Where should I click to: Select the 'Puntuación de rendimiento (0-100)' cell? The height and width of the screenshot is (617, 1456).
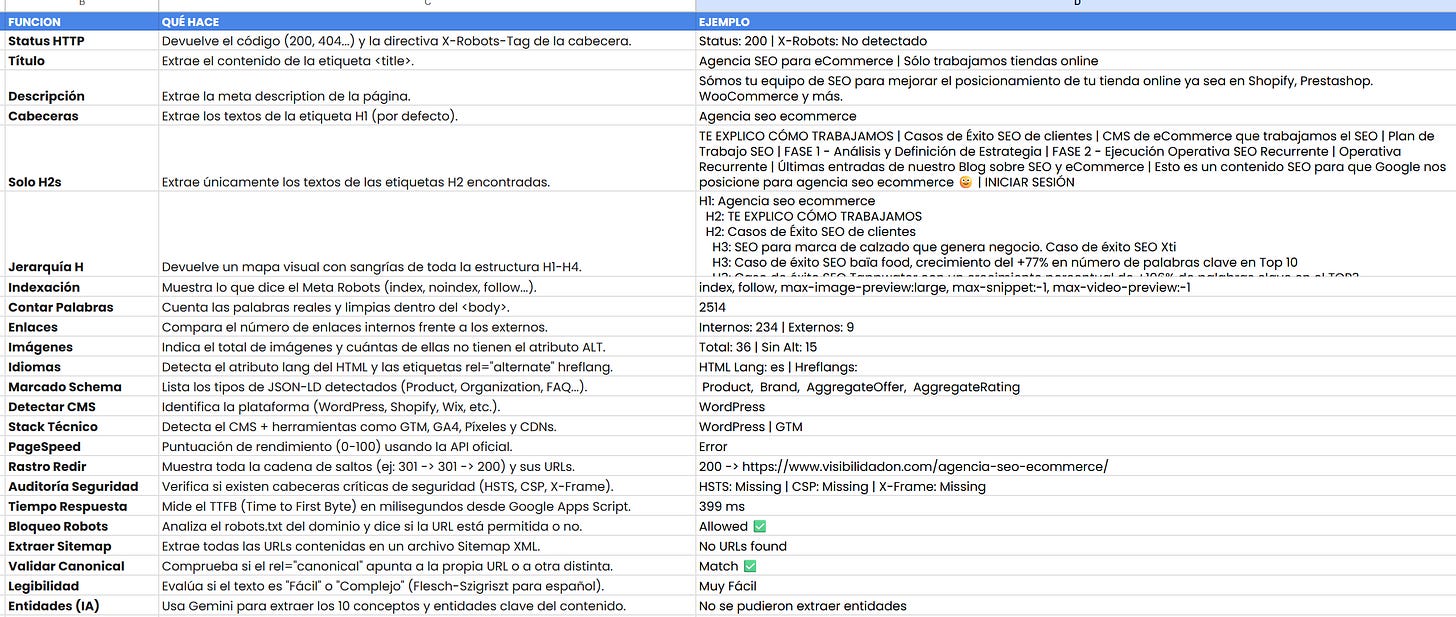pyautogui.click(x=426, y=447)
